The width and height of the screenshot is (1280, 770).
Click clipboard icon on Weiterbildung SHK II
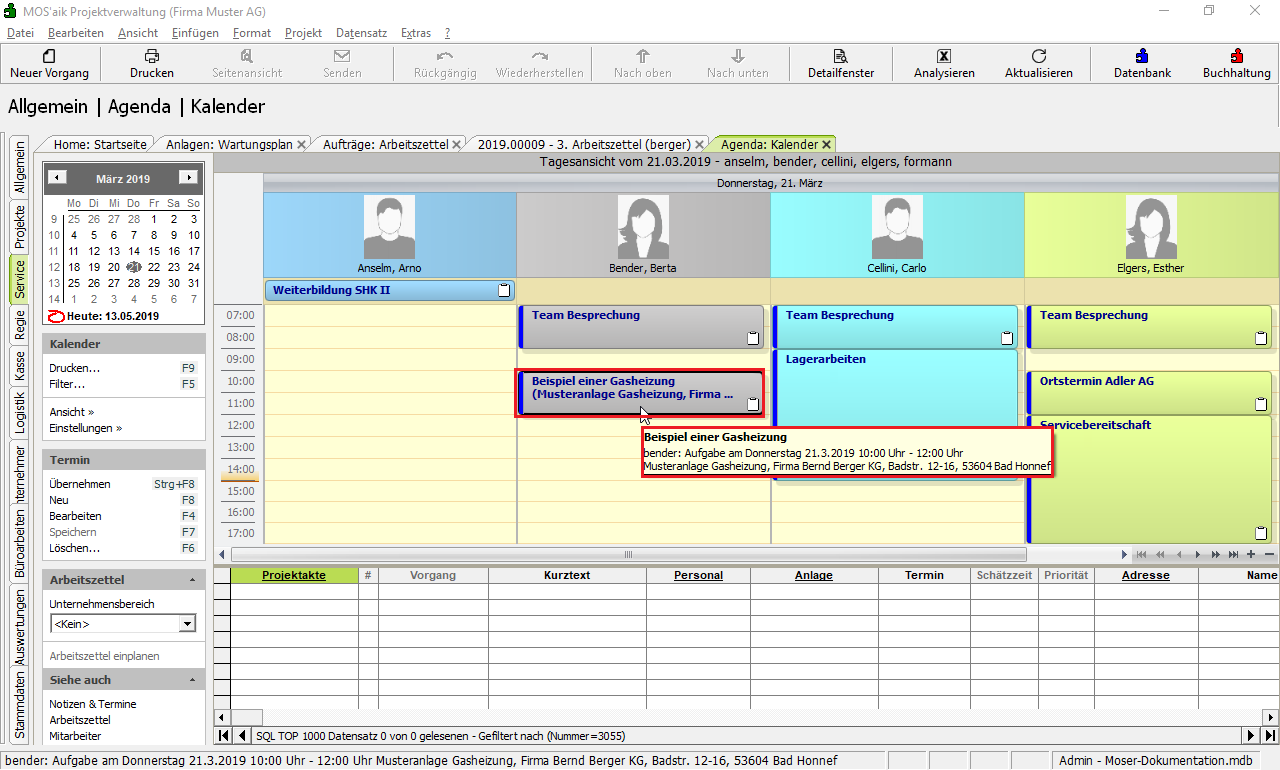click(505, 291)
